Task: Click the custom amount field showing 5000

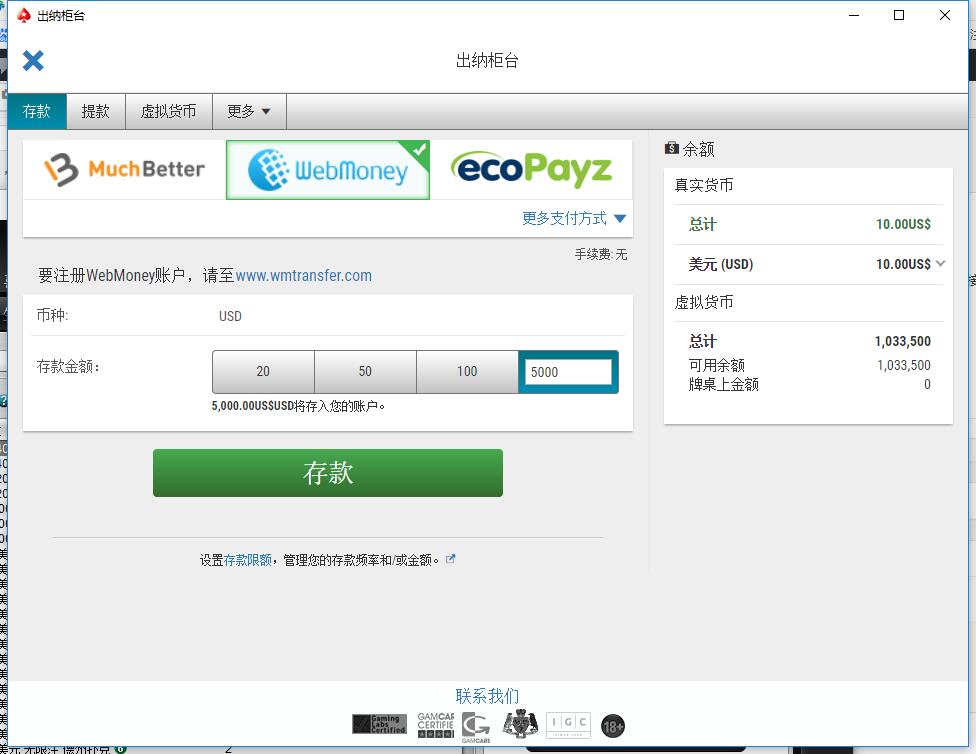Action: (568, 372)
